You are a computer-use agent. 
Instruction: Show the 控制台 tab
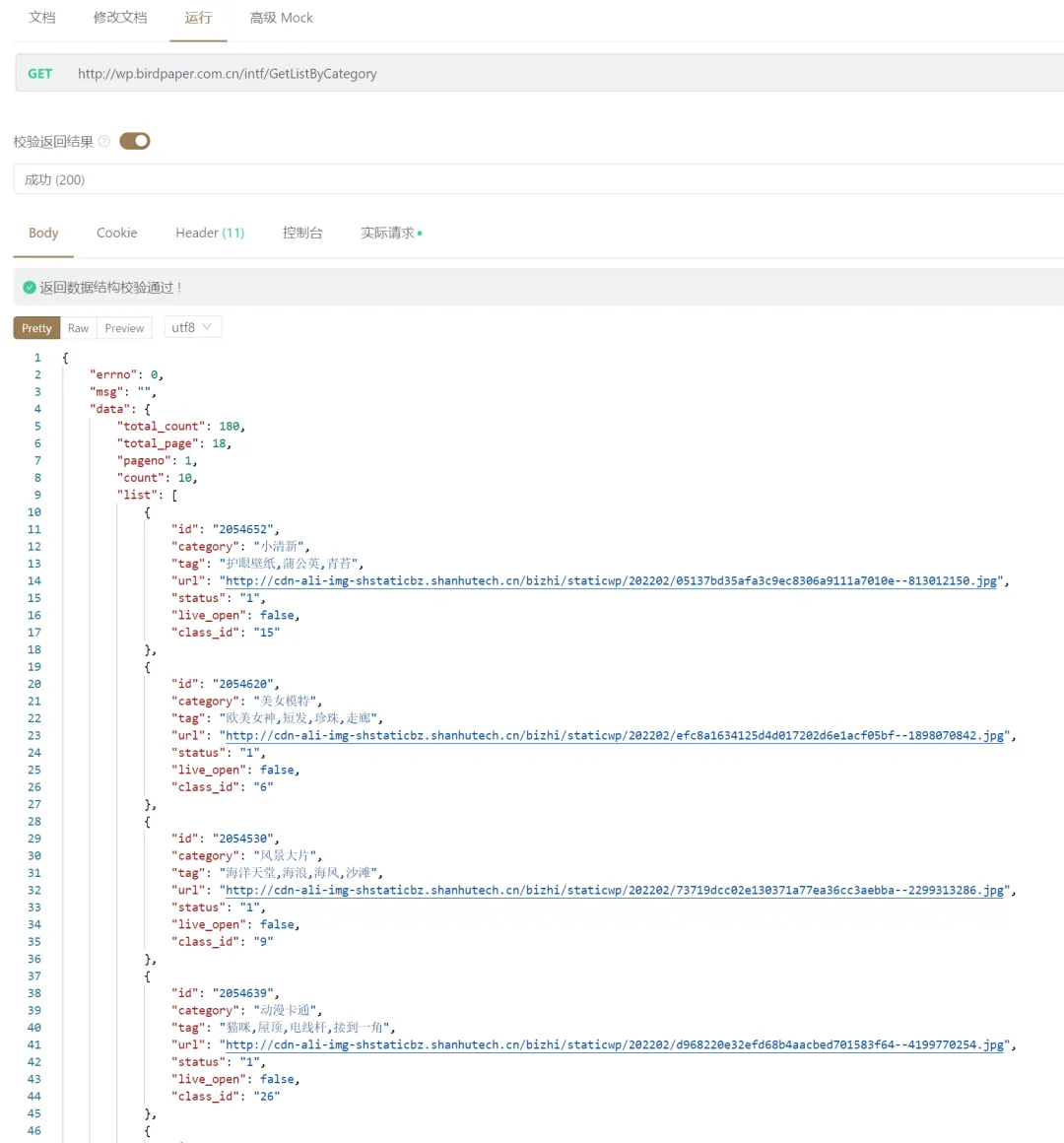click(302, 233)
